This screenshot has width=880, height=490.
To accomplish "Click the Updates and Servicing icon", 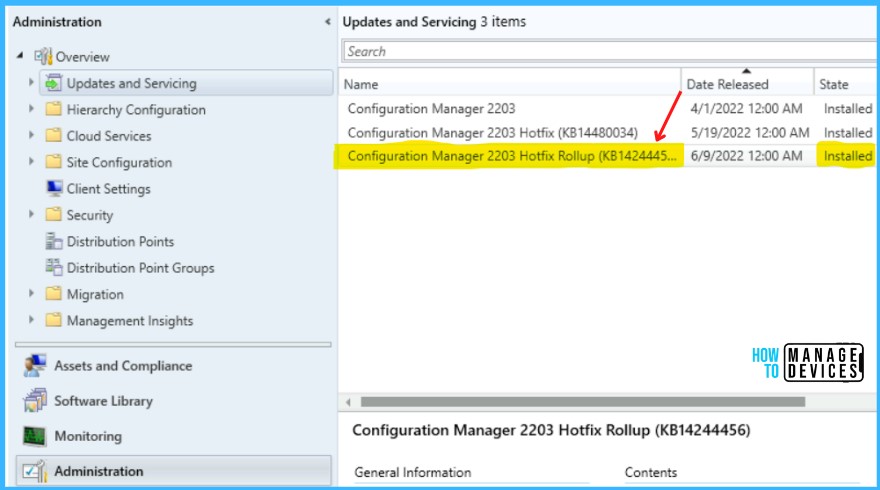I will coord(53,83).
